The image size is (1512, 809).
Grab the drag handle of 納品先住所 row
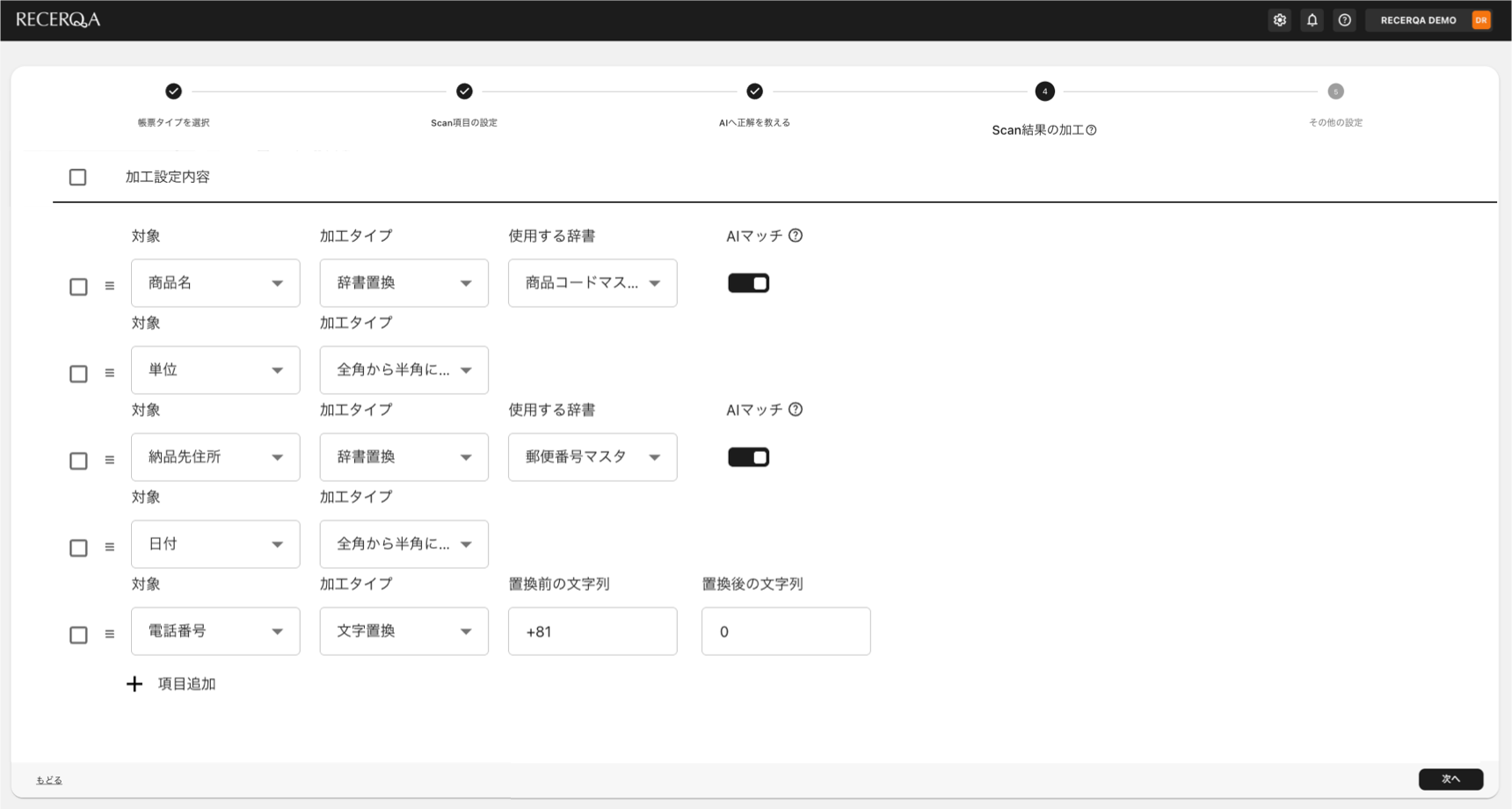pos(110,460)
